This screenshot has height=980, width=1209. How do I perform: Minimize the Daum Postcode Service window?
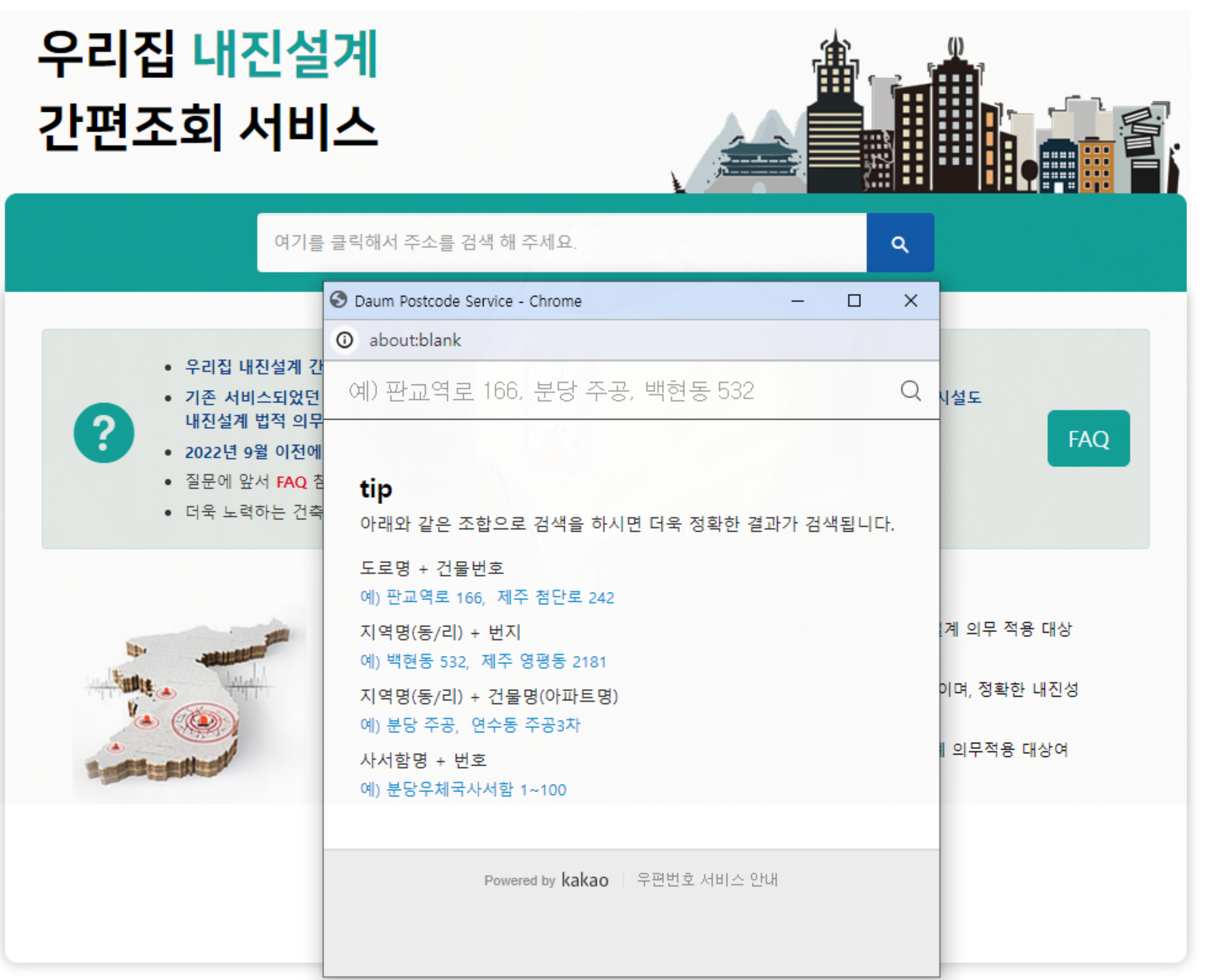tap(797, 301)
